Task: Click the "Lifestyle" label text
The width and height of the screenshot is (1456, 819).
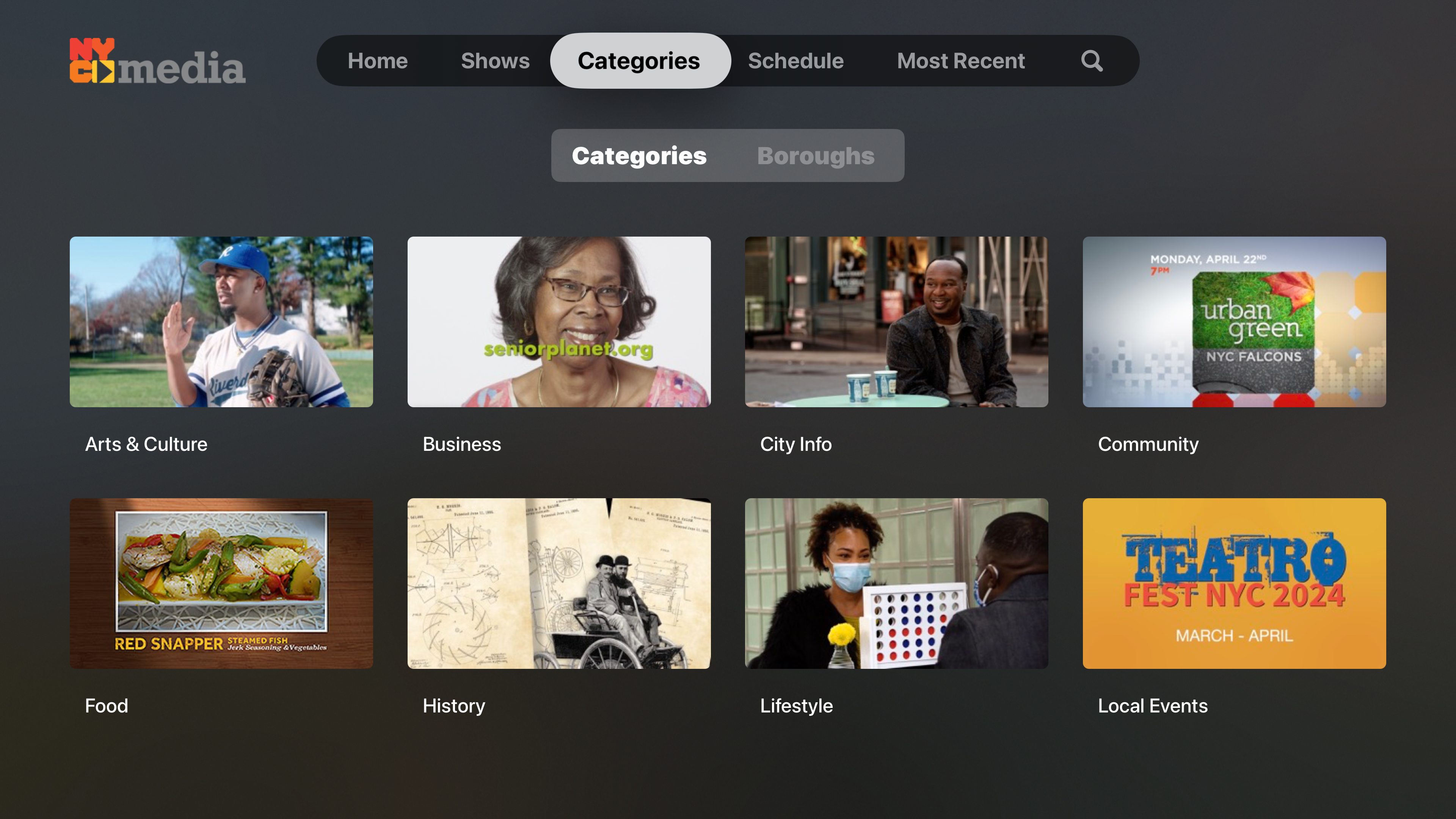Action: coord(796,706)
